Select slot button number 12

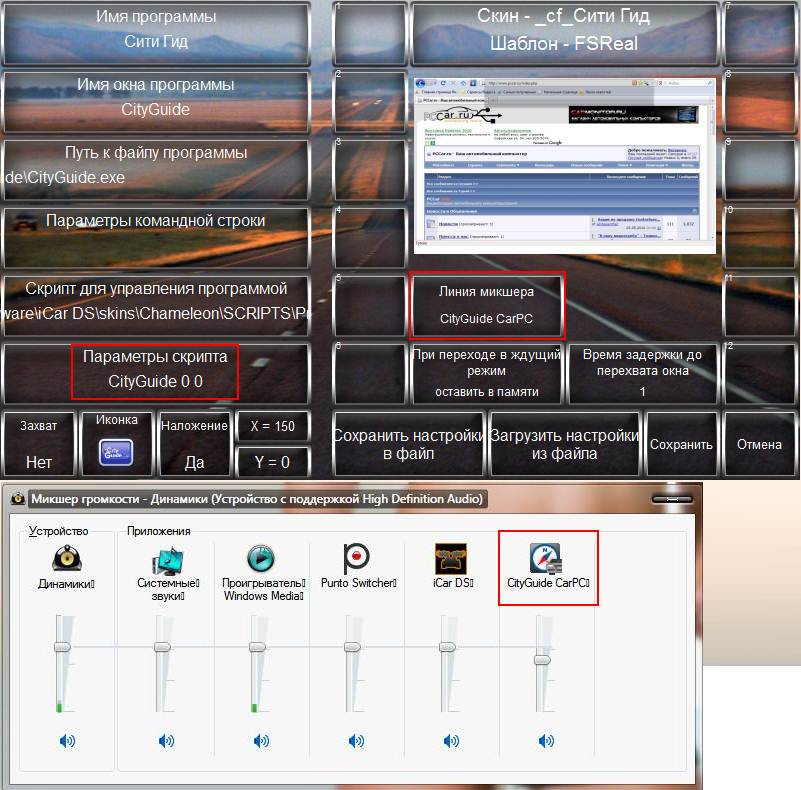(x=759, y=374)
